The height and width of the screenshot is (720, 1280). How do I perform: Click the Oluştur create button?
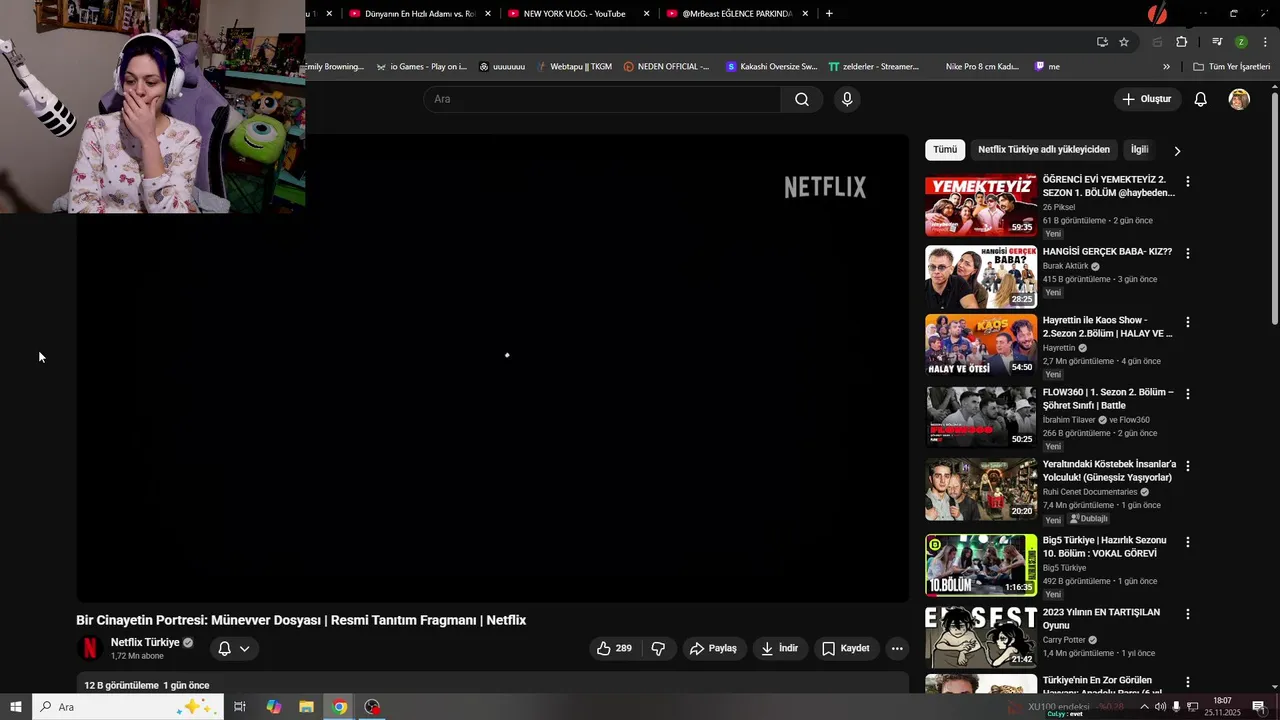(1146, 99)
